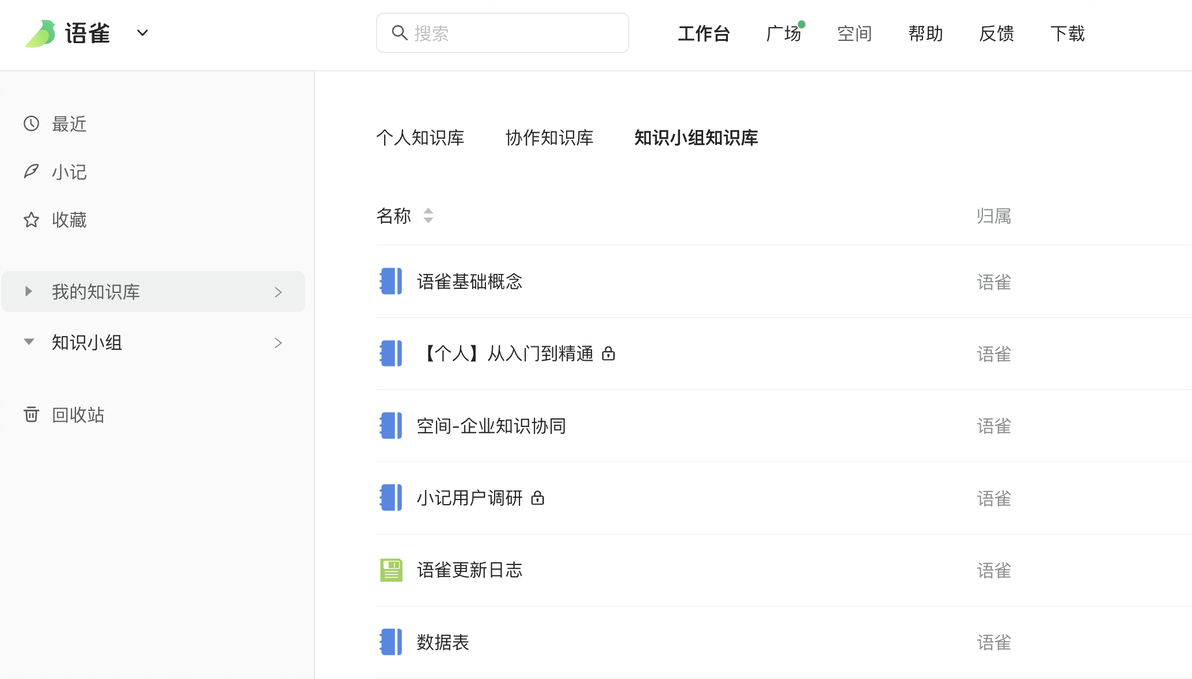Click the feather icon for 小记
The height and width of the screenshot is (679, 1192).
pyautogui.click(x=31, y=171)
